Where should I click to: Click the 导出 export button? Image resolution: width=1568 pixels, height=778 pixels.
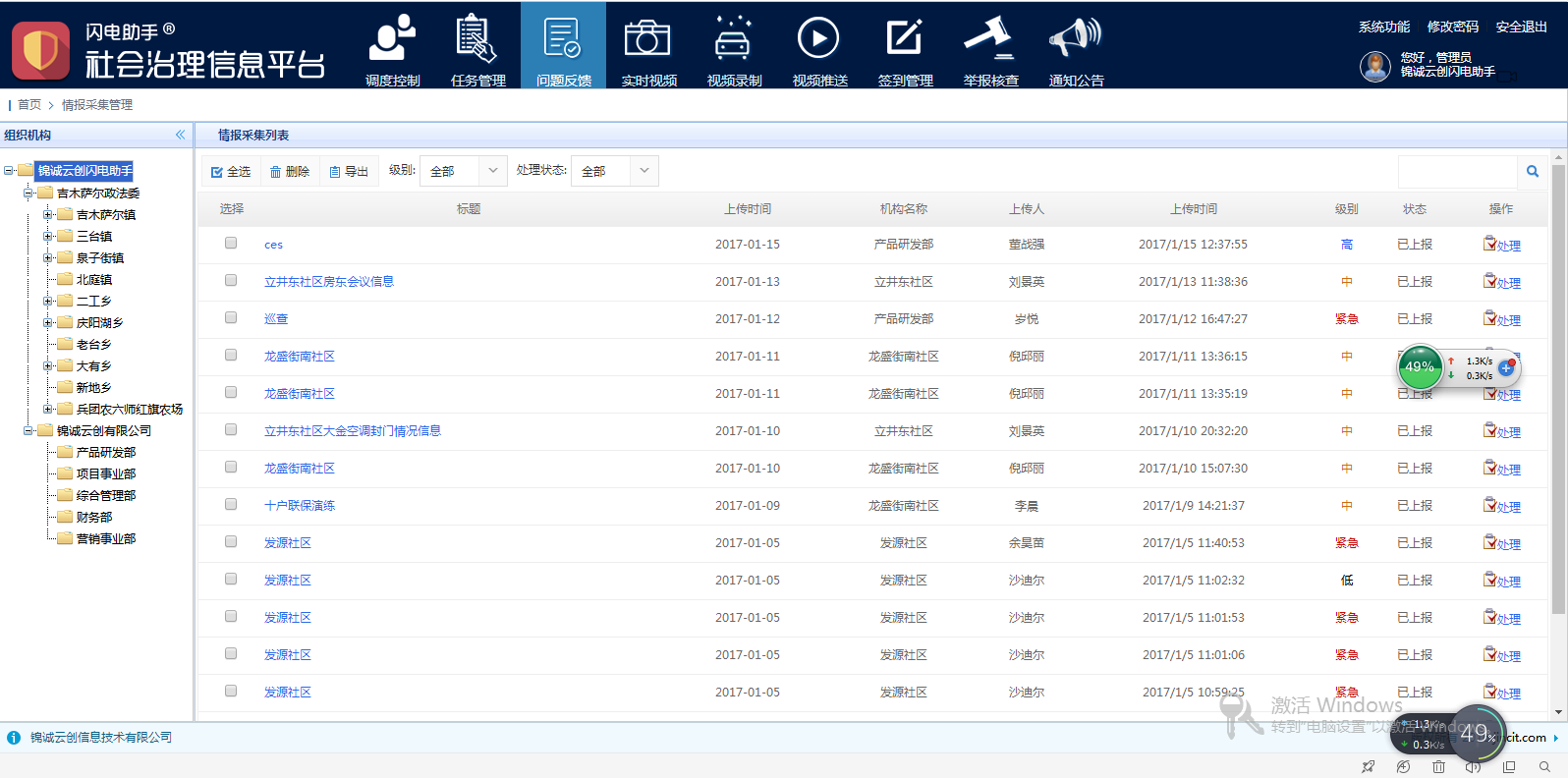349,172
